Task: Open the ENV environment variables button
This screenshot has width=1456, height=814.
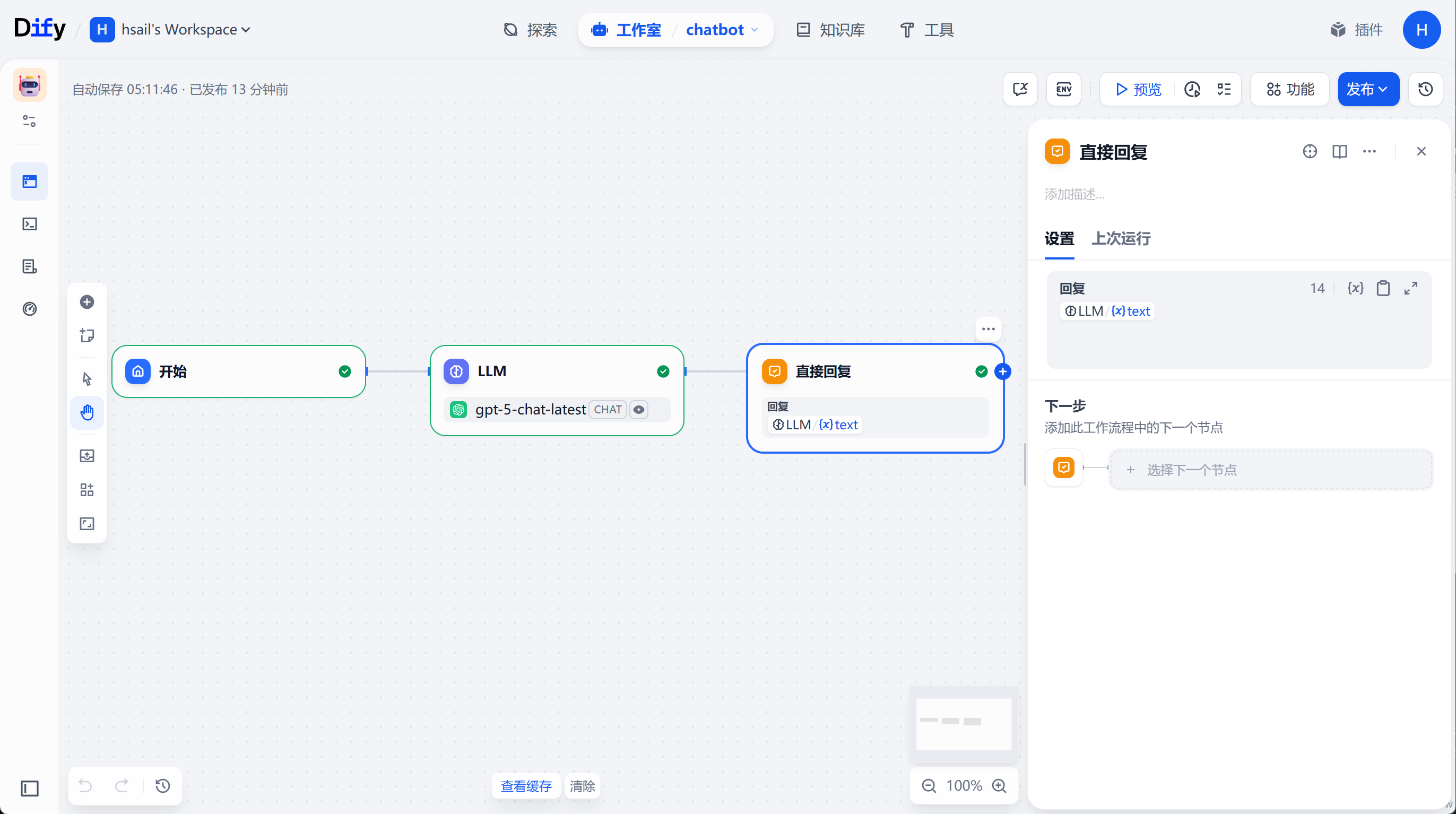Action: (x=1064, y=89)
